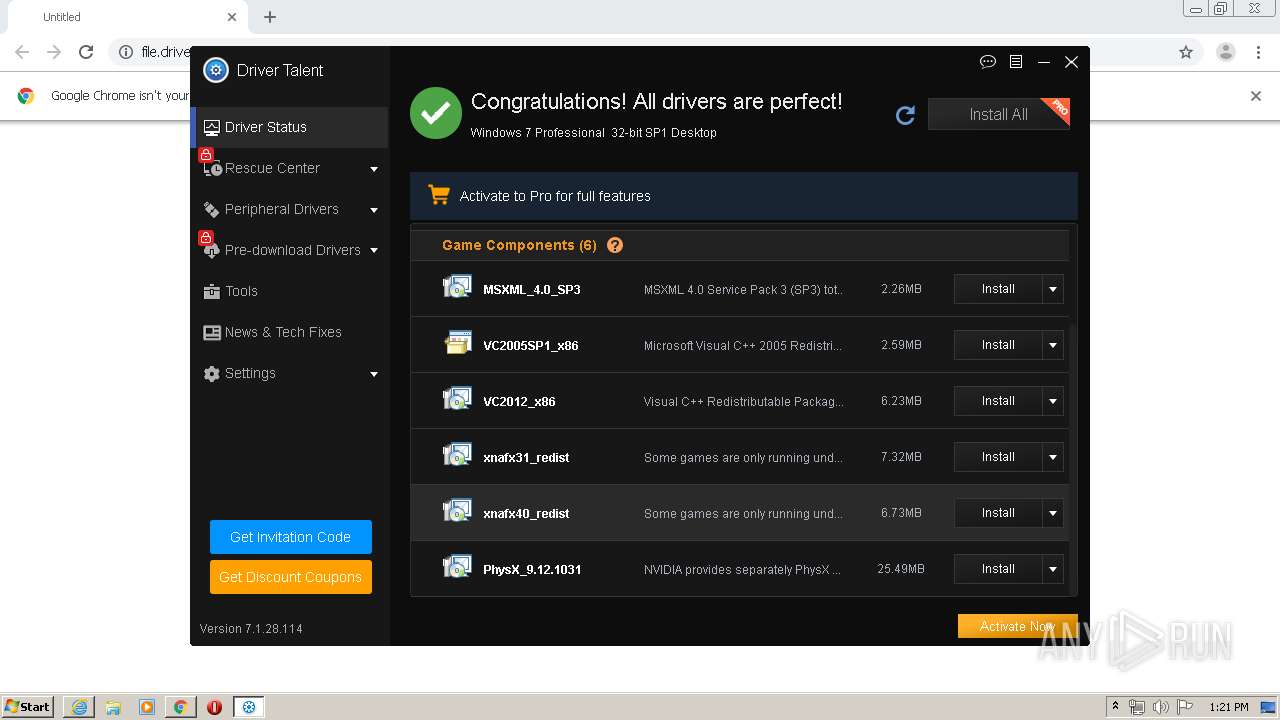Click the green checkmark status icon
1280x720 pixels.
(436, 114)
